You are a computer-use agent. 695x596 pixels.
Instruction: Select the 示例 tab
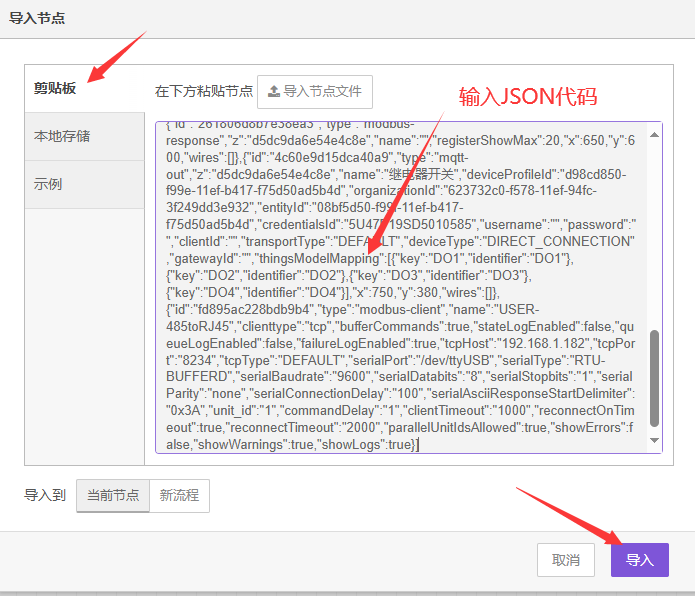(x=48, y=184)
